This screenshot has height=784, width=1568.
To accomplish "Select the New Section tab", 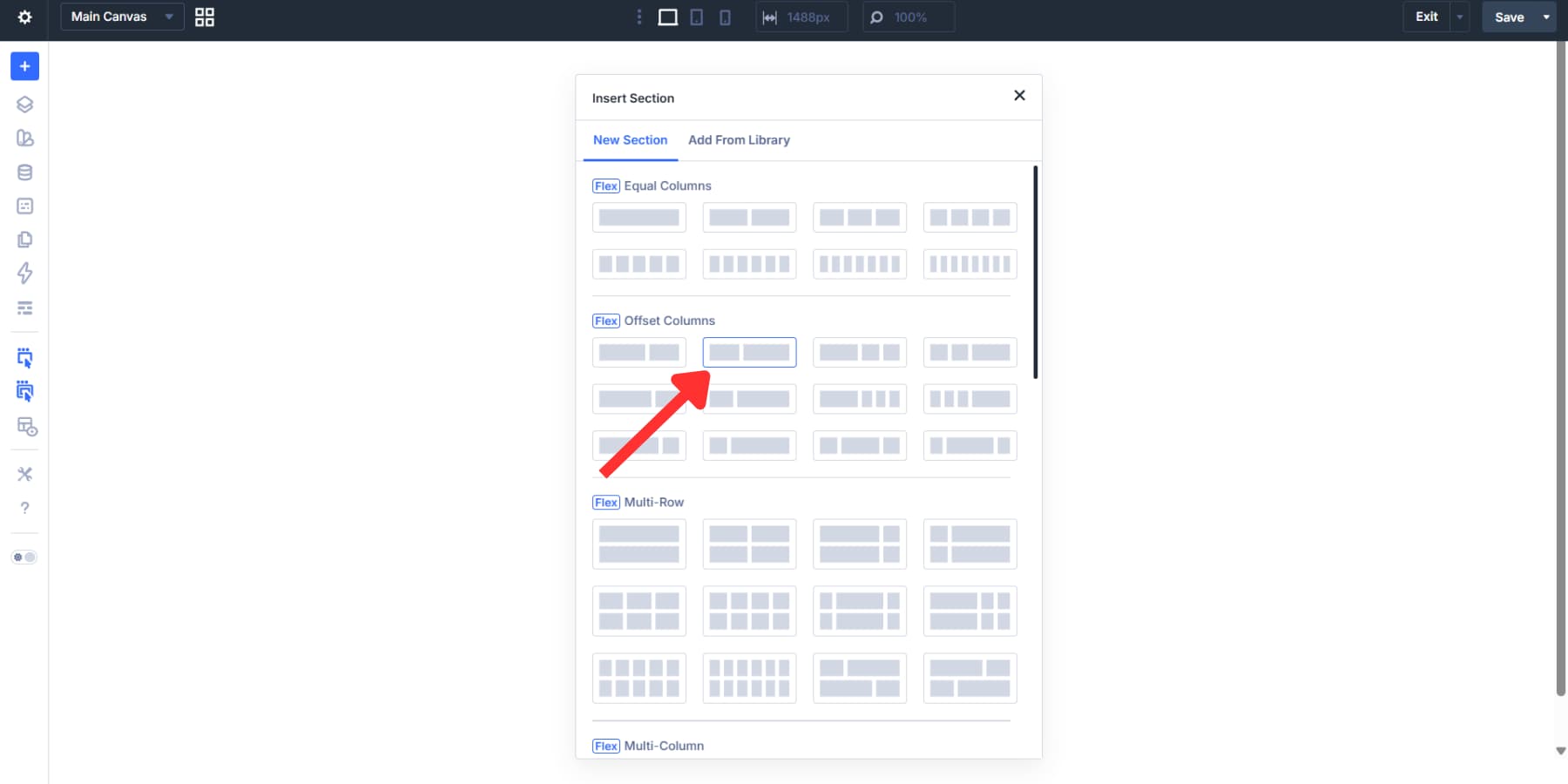I will (630, 140).
